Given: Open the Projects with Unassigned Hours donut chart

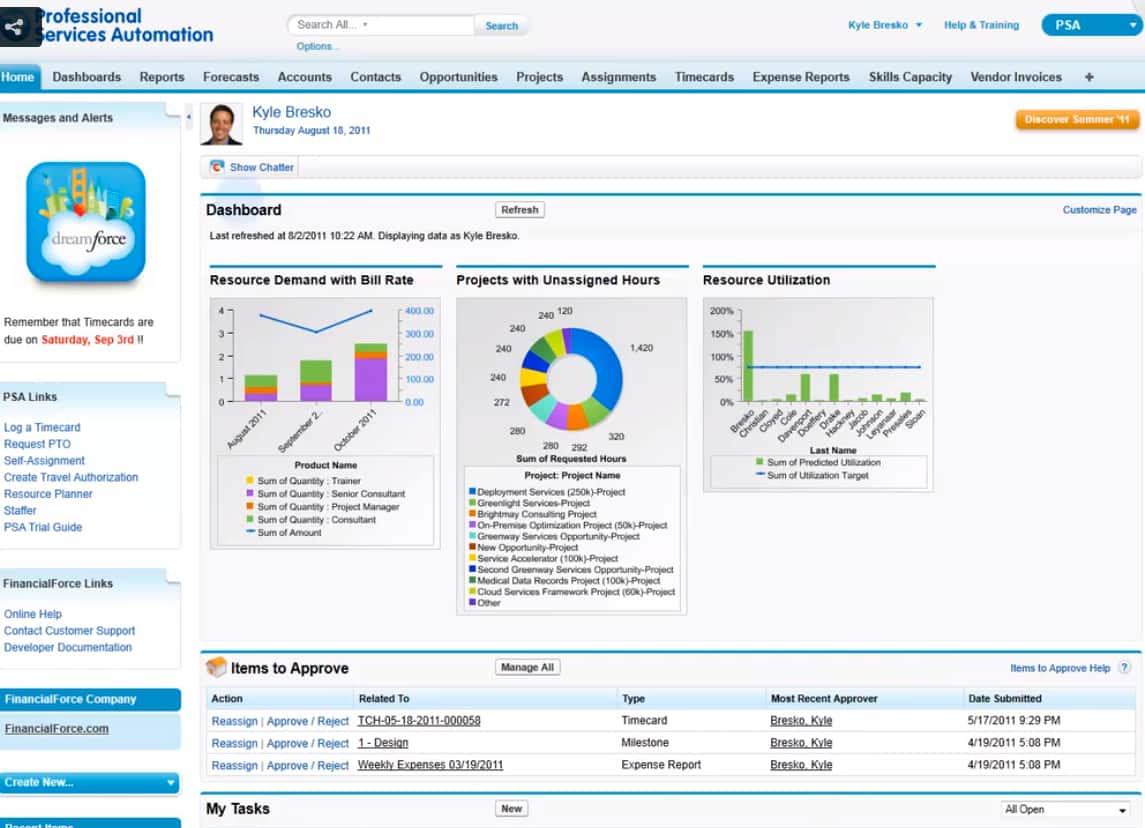Looking at the screenshot, I should click(x=571, y=456).
